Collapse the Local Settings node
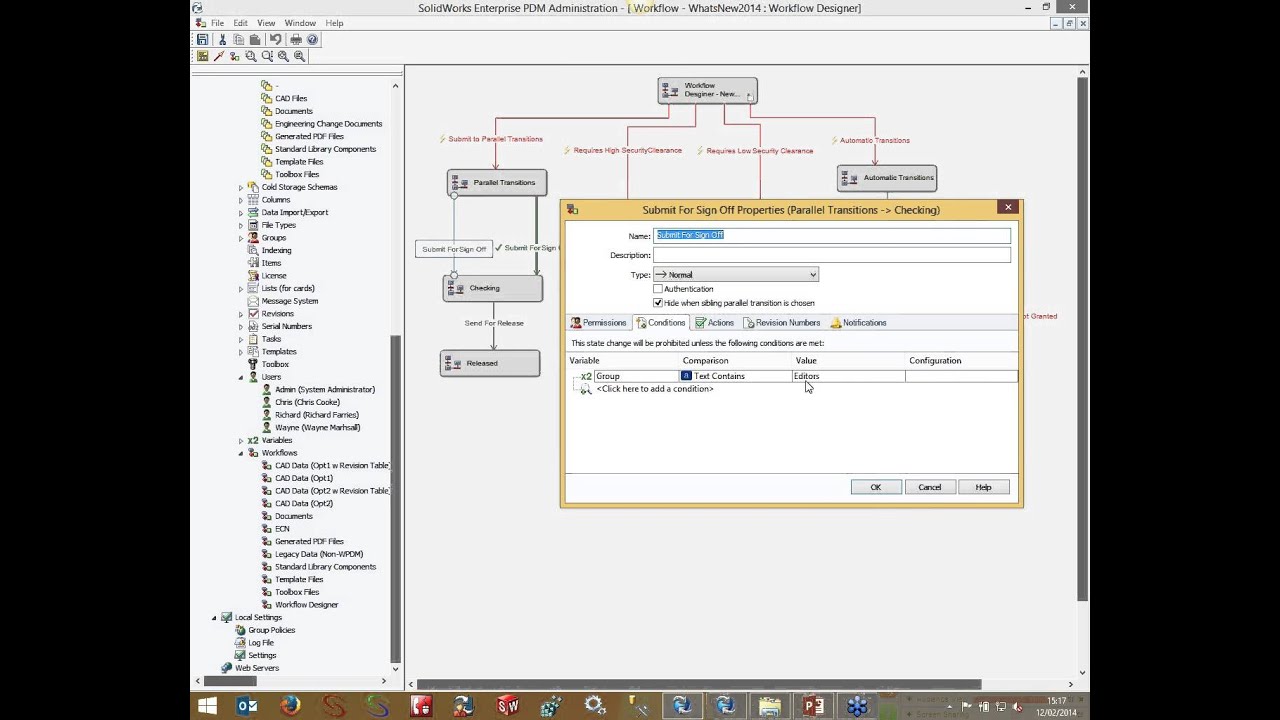 (x=214, y=618)
